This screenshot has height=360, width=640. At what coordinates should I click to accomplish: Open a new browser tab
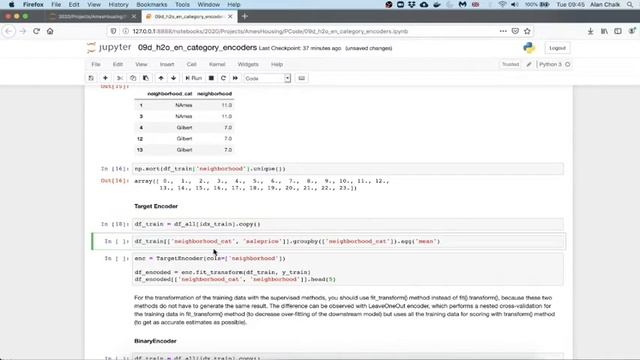244,16
